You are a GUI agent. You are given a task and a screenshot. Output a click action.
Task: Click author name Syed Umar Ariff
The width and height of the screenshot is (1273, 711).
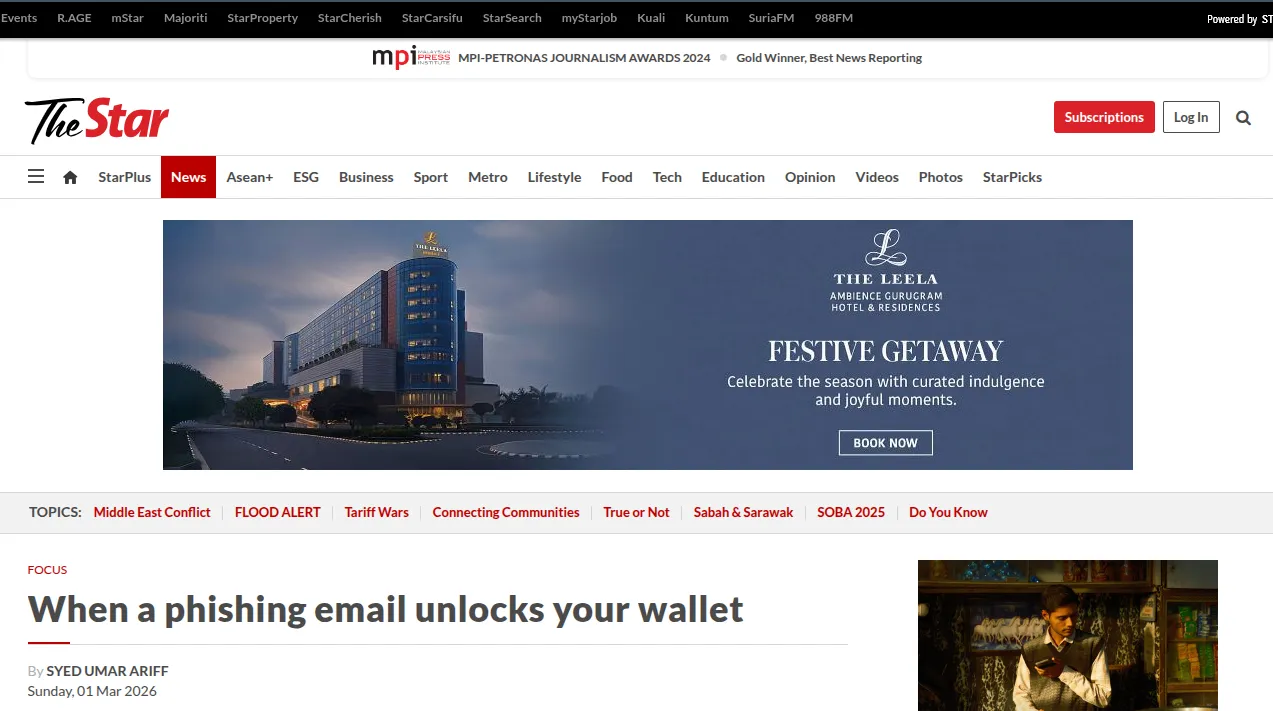[x=107, y=671]
